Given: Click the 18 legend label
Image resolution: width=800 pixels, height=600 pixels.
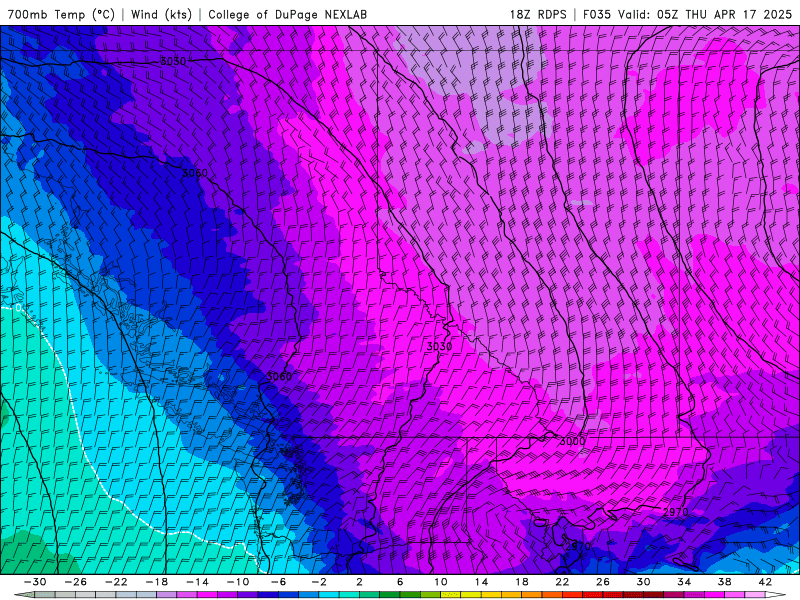Looking at the screenshot, I should [x=522, y=582].
